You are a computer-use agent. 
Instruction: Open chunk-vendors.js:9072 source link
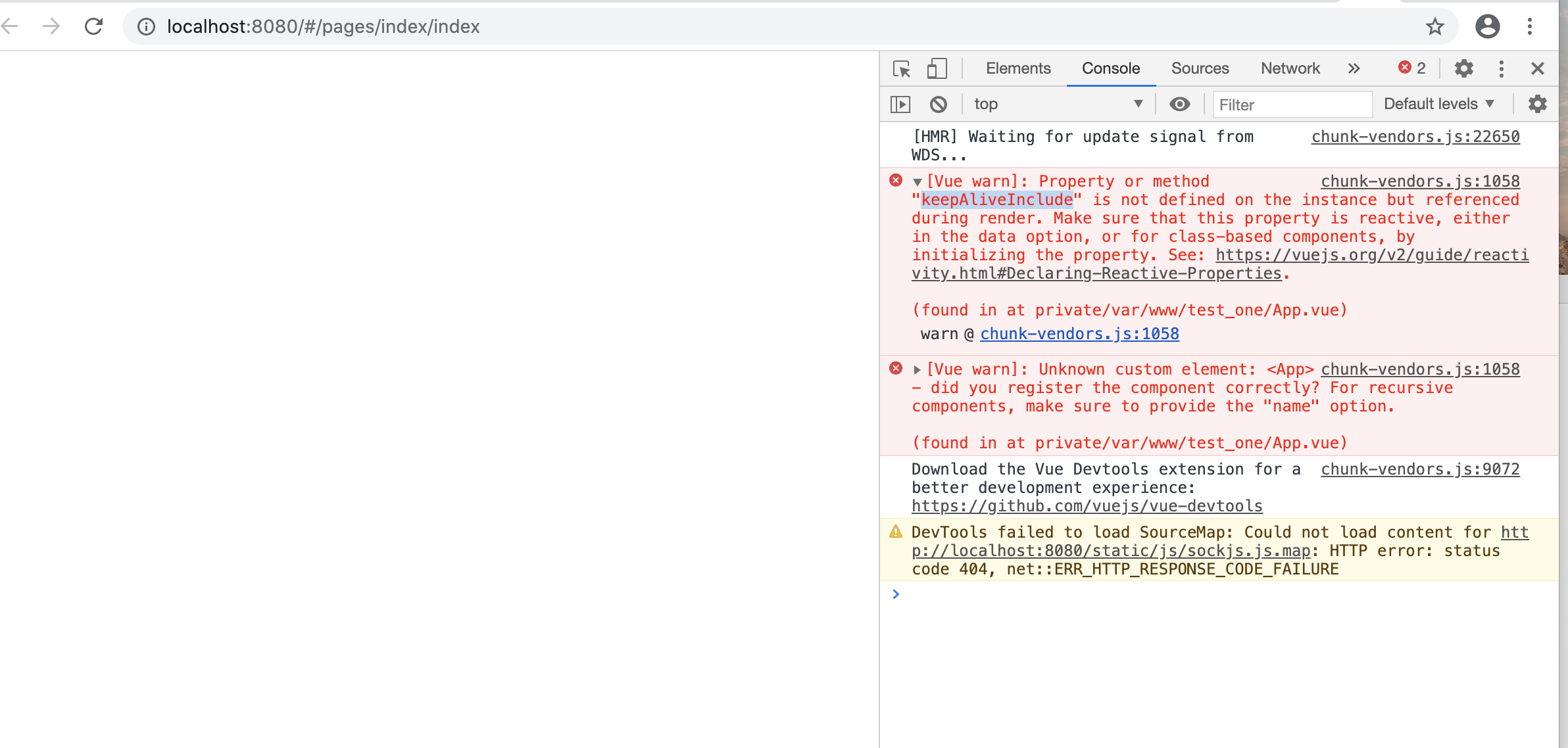[x=1420, y=469]
